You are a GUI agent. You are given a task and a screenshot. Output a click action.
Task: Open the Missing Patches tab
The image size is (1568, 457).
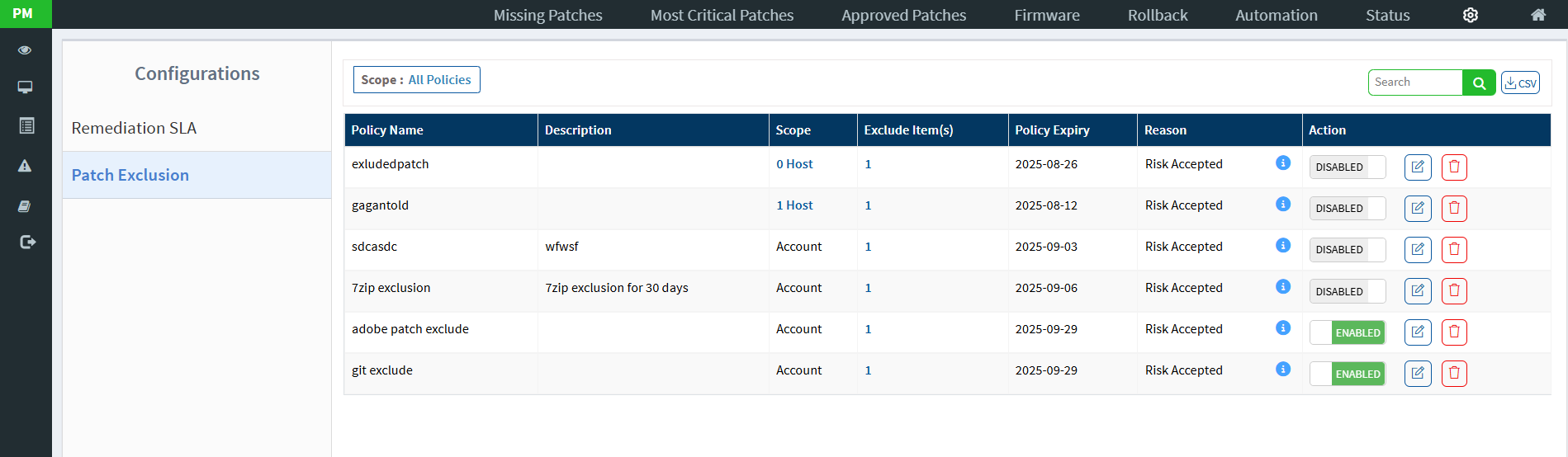[x=547, y=15]
